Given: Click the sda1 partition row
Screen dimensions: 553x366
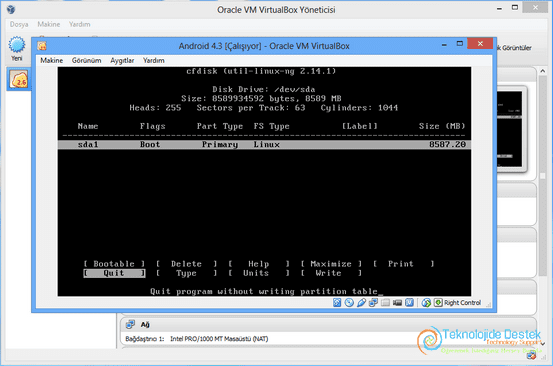Looking at the screenshot, I should [264, 145].
